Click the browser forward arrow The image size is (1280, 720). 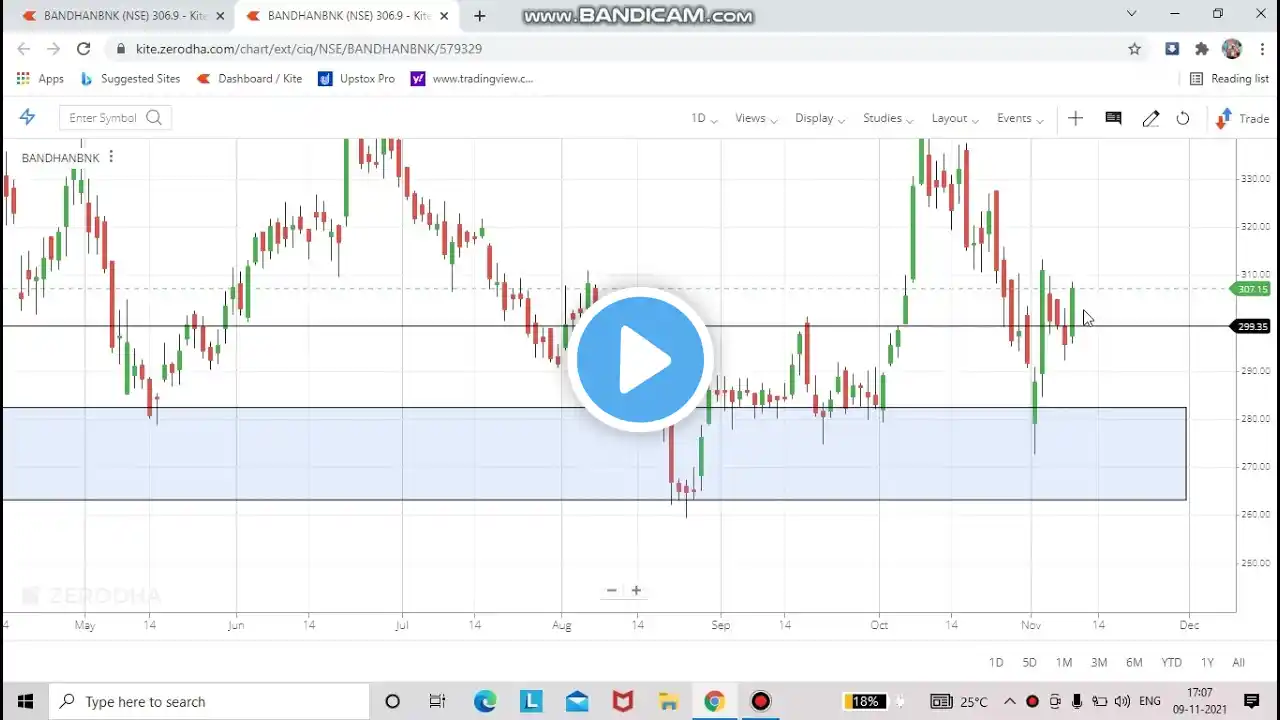[54, 48]
